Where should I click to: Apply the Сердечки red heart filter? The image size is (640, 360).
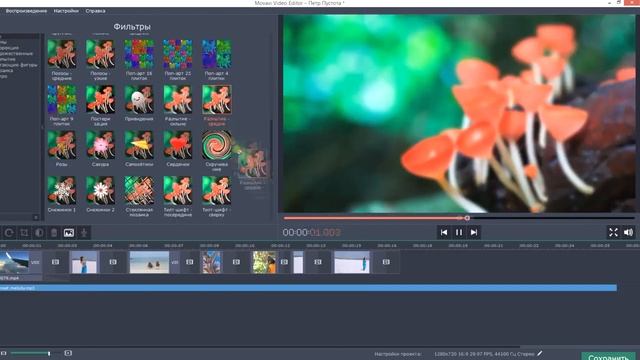(x=178, y=145)
